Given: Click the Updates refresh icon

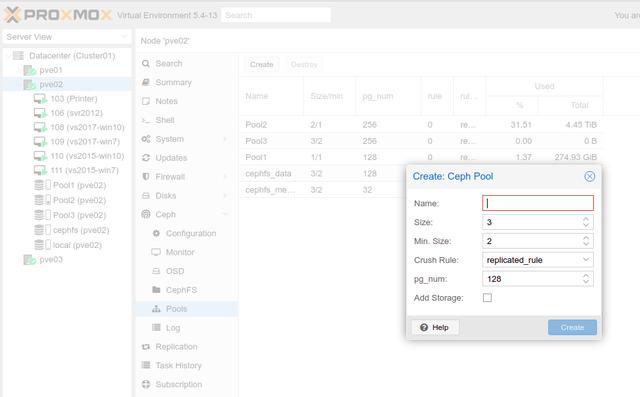Looking at the screenshot, I should (x=146, y=157).
